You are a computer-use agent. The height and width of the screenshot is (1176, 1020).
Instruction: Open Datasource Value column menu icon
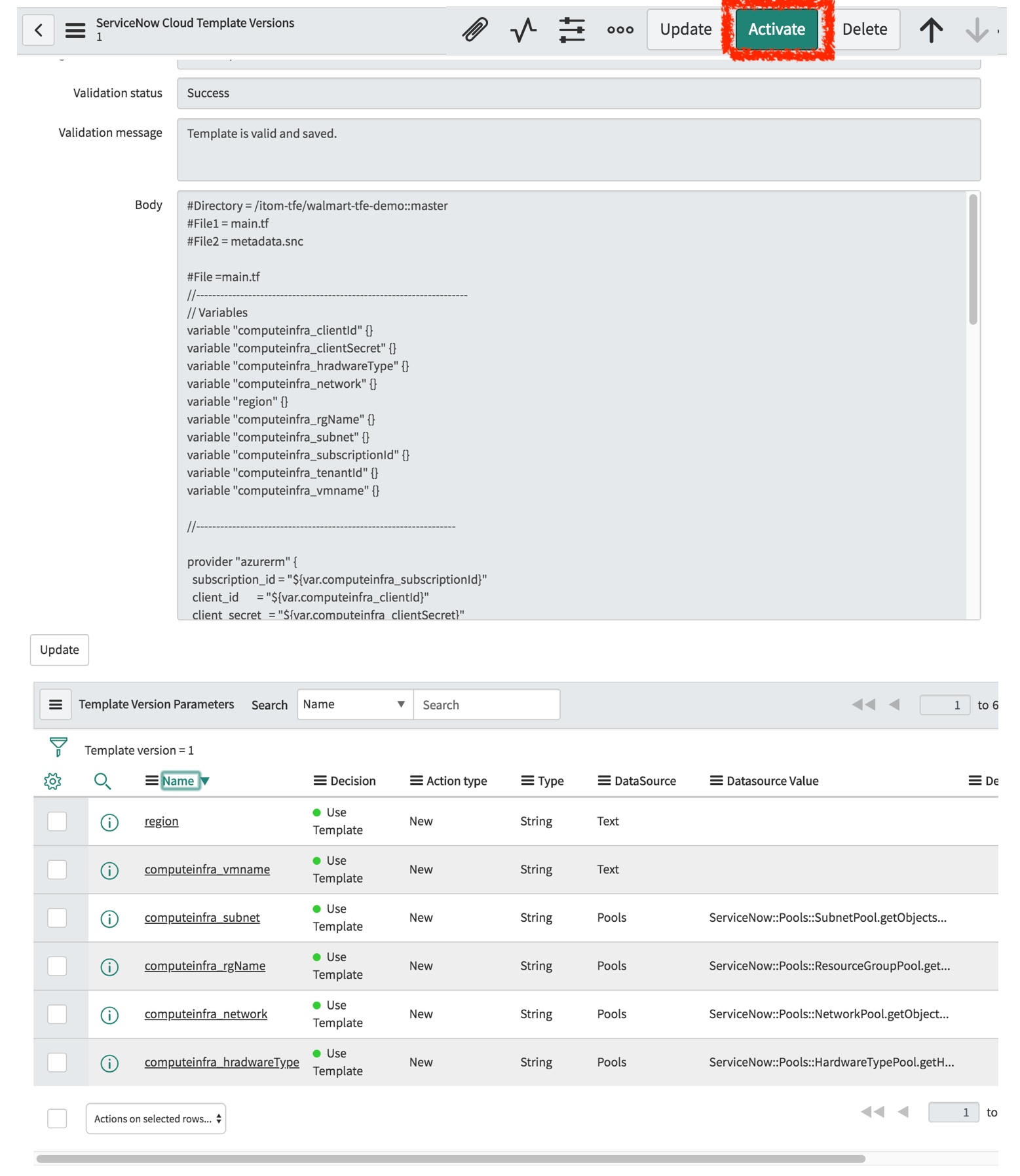pos(716,780)
